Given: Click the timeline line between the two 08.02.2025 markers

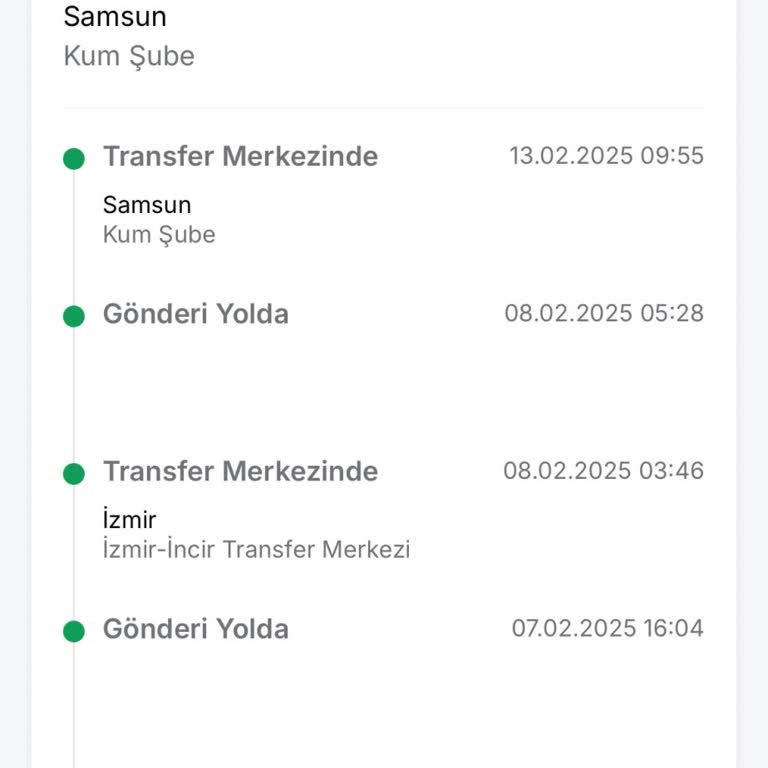Looking at the screenshot, I should click(74, 395).
